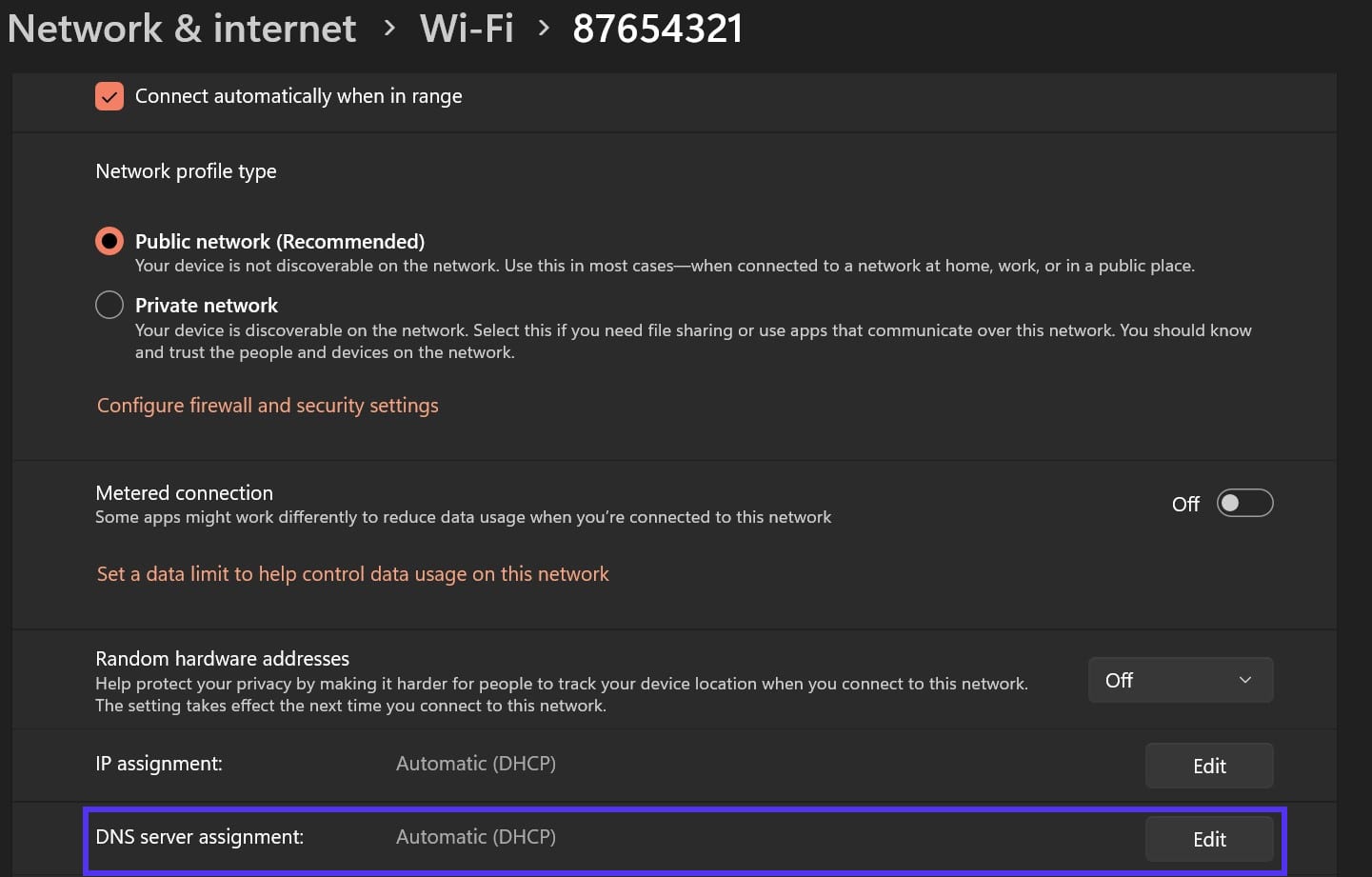
Task: Enable the Metered connection toggle
Action: [x=1244, y=503]
